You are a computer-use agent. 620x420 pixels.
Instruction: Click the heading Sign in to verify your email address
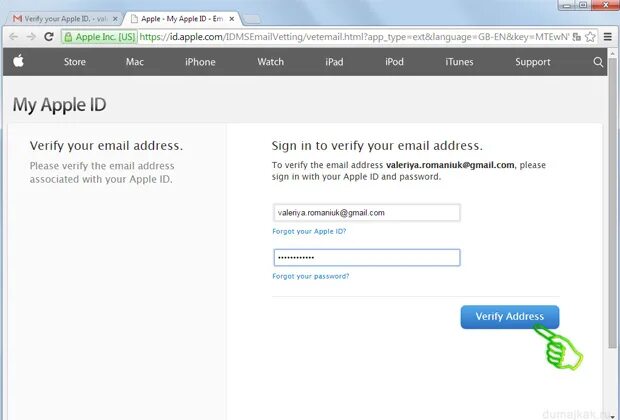(x=377, y=146)
